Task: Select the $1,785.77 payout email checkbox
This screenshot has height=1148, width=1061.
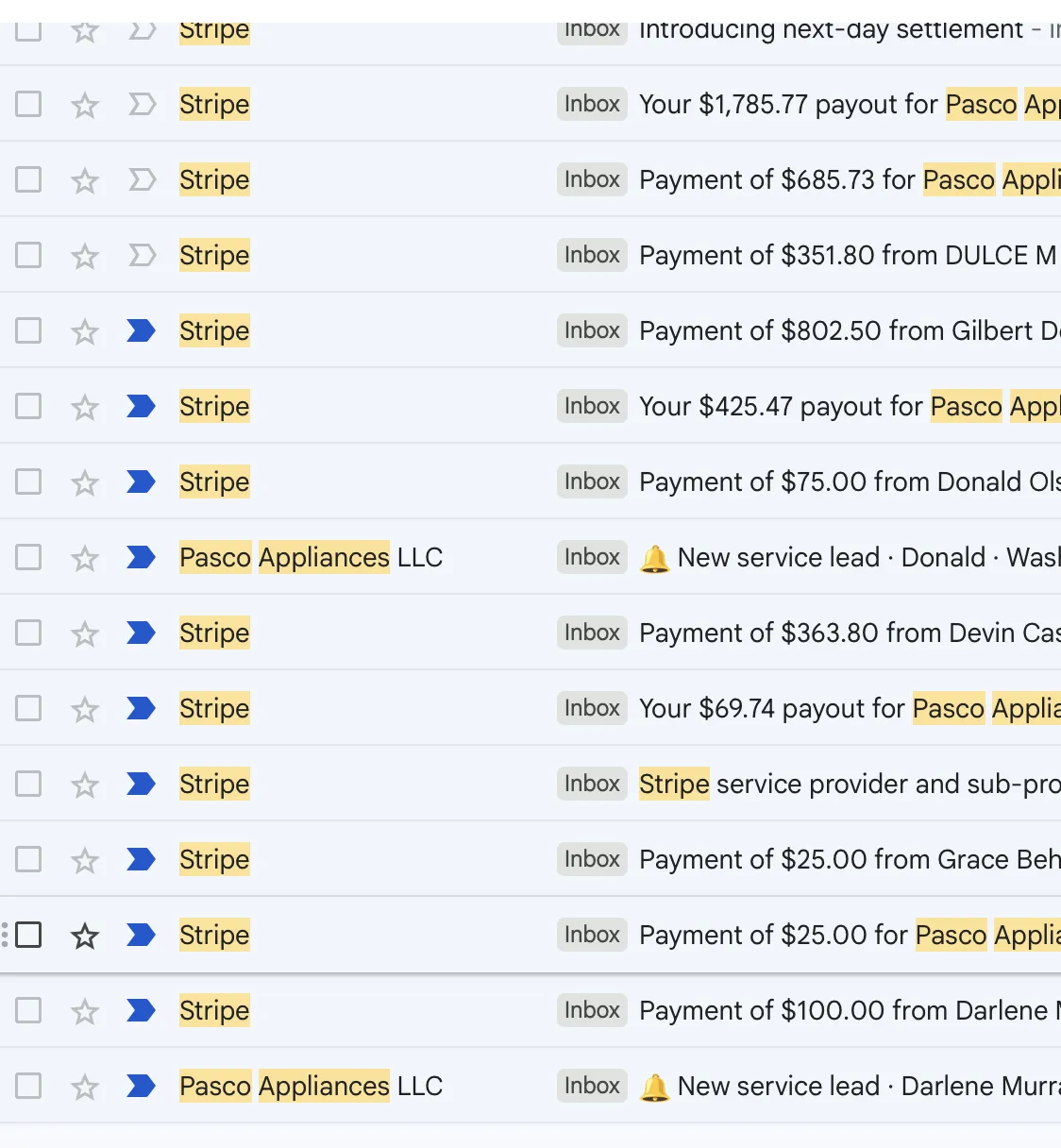Action: (28, 104)
